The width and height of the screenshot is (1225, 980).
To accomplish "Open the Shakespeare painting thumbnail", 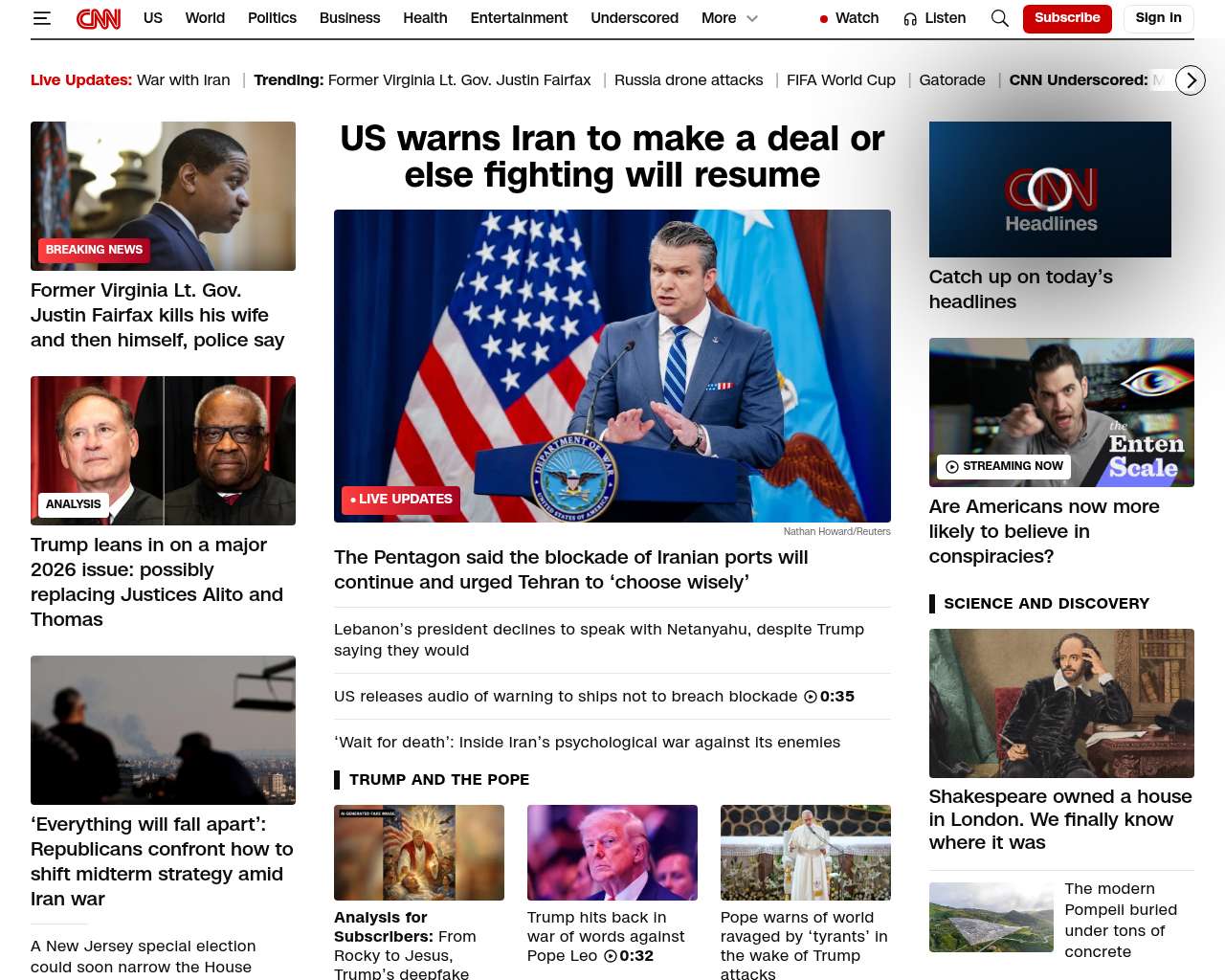I will pos(1061,703).
